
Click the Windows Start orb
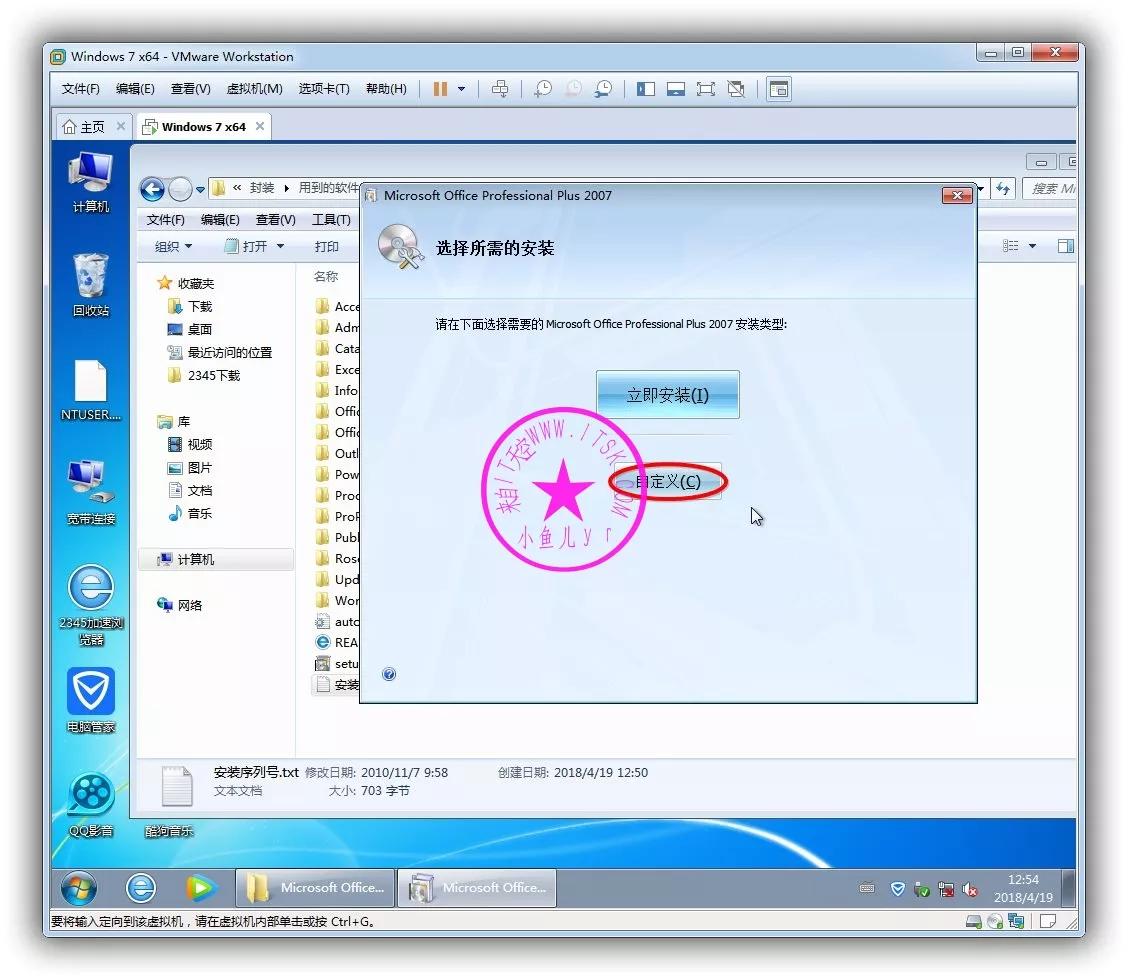pos(79,888)
